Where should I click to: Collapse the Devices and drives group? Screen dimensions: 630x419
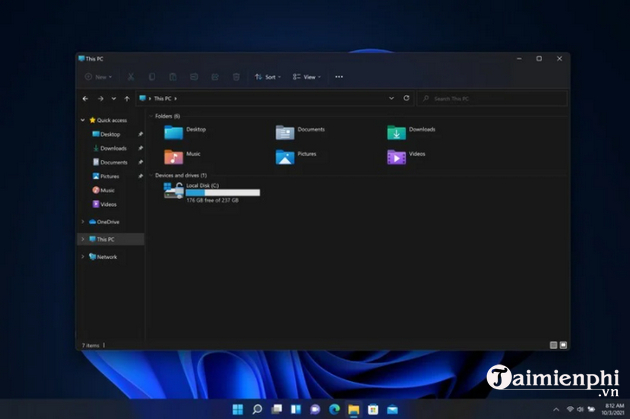[151, 175]
